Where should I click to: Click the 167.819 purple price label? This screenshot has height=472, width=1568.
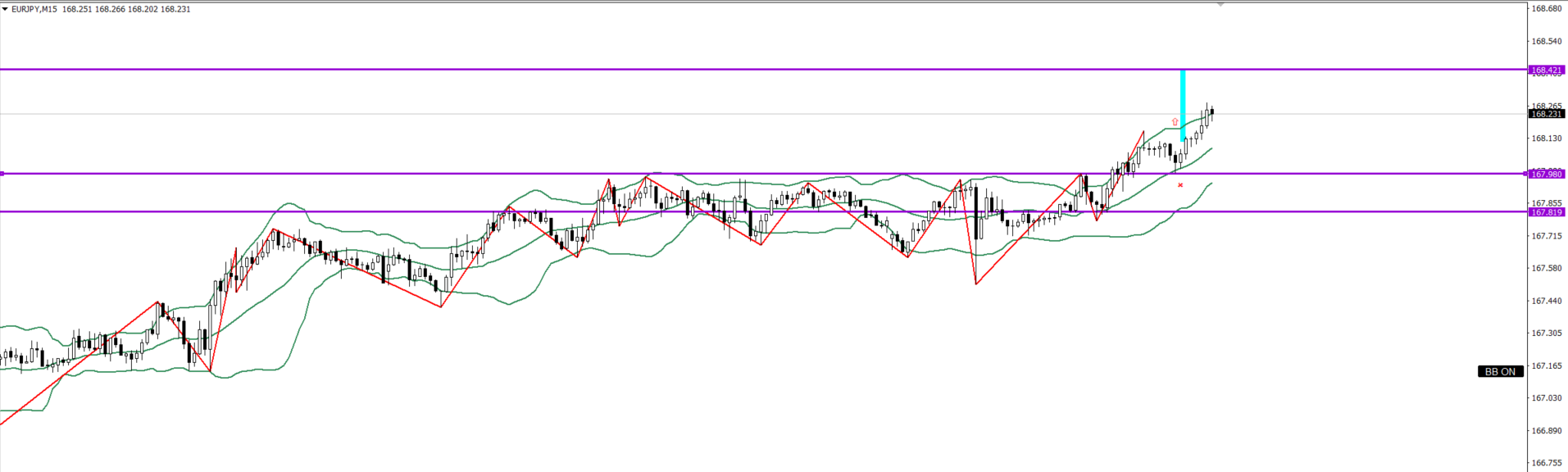pos(1547,212)
